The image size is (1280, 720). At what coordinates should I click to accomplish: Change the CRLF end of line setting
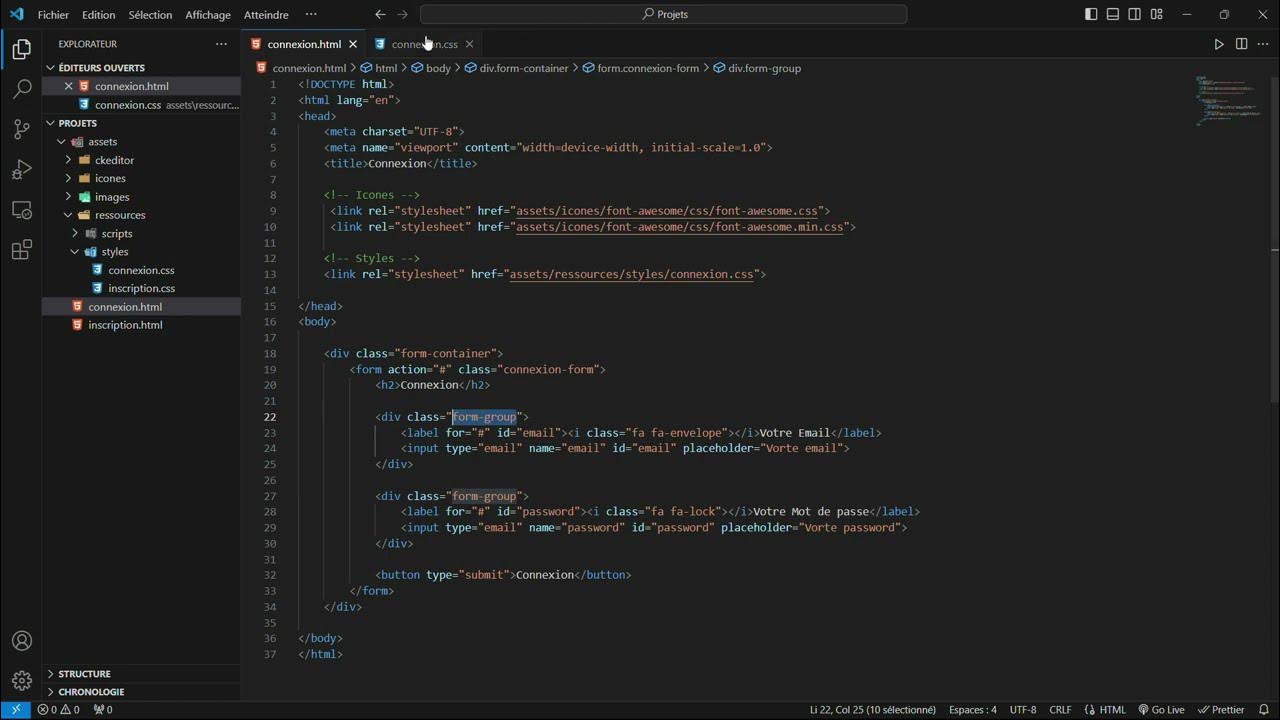[1060, 710]
